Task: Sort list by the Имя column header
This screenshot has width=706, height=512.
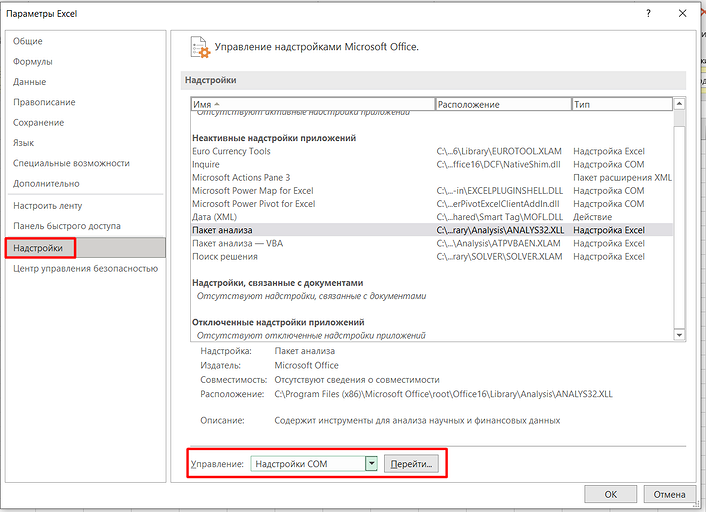Action: click(312, 104)
